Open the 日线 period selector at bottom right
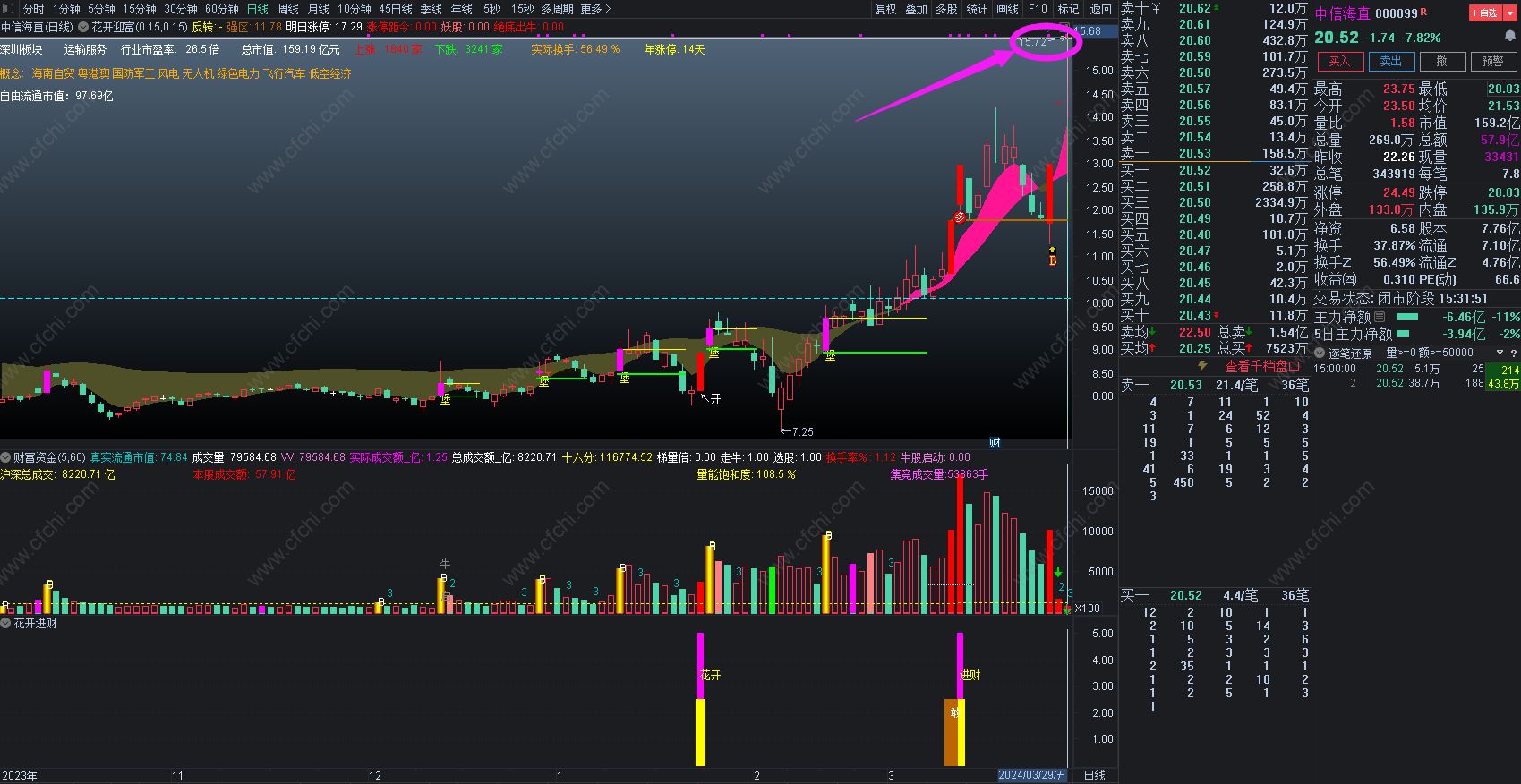1521x784 pixels. [x=1094, y=776]
